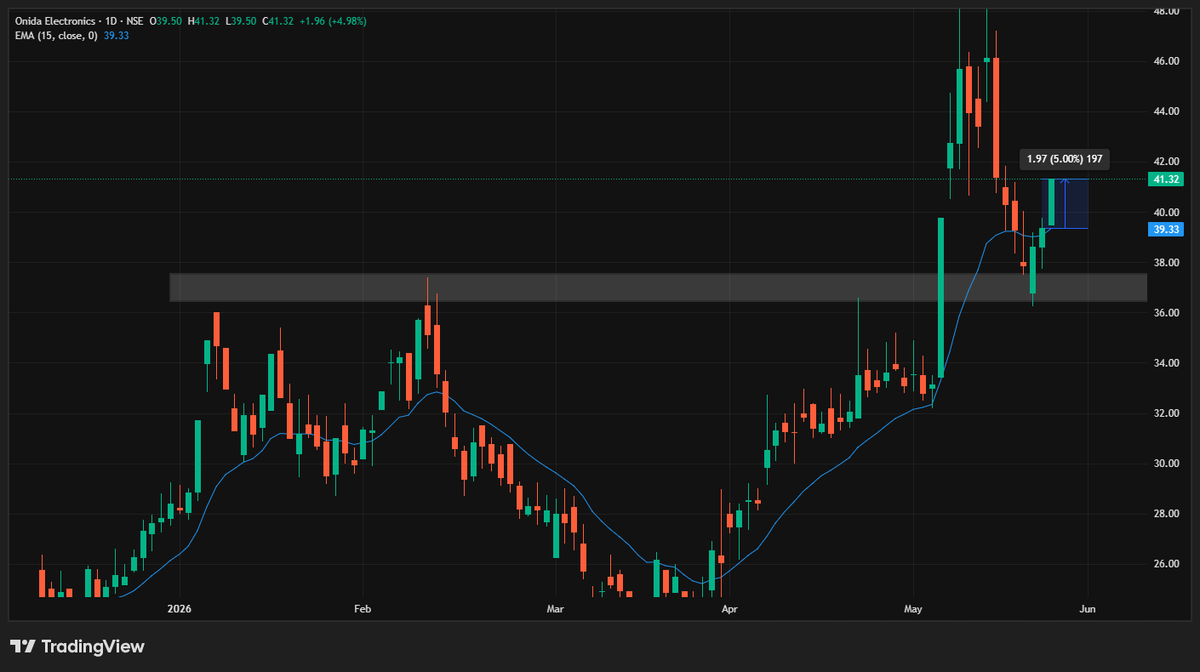1200x672 pixels.
Task: Click the blue 39.33 EMA price axis label
Action: (x=1166, y=229)
